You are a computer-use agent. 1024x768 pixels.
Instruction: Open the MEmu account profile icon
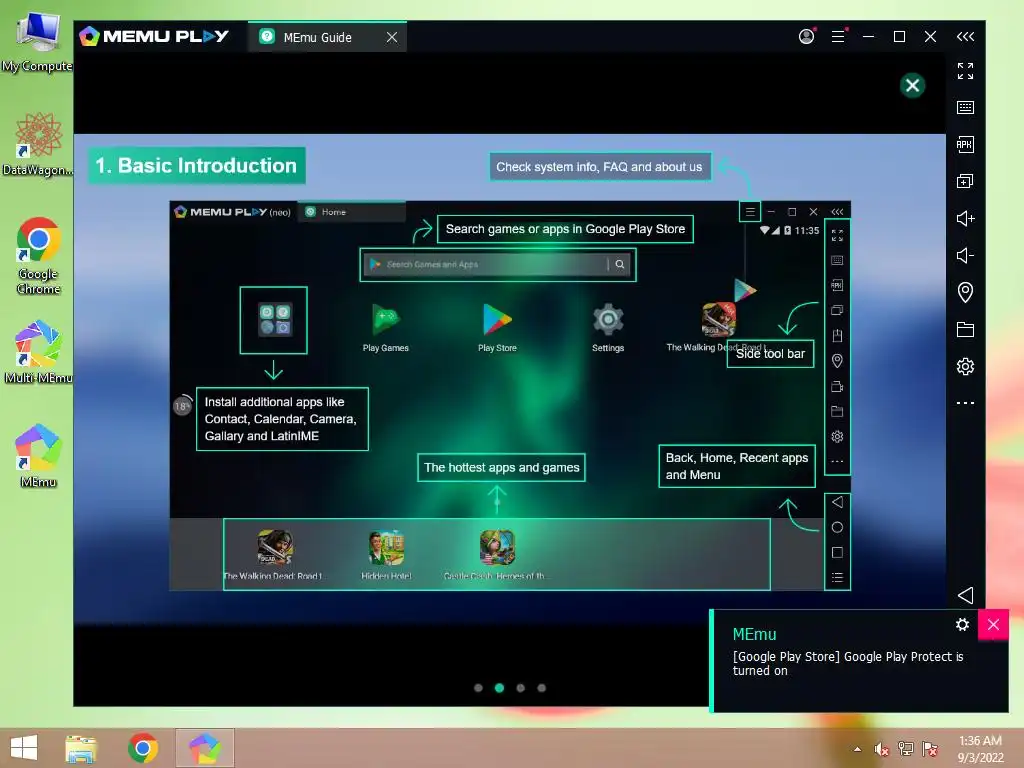tap(807, 37)
